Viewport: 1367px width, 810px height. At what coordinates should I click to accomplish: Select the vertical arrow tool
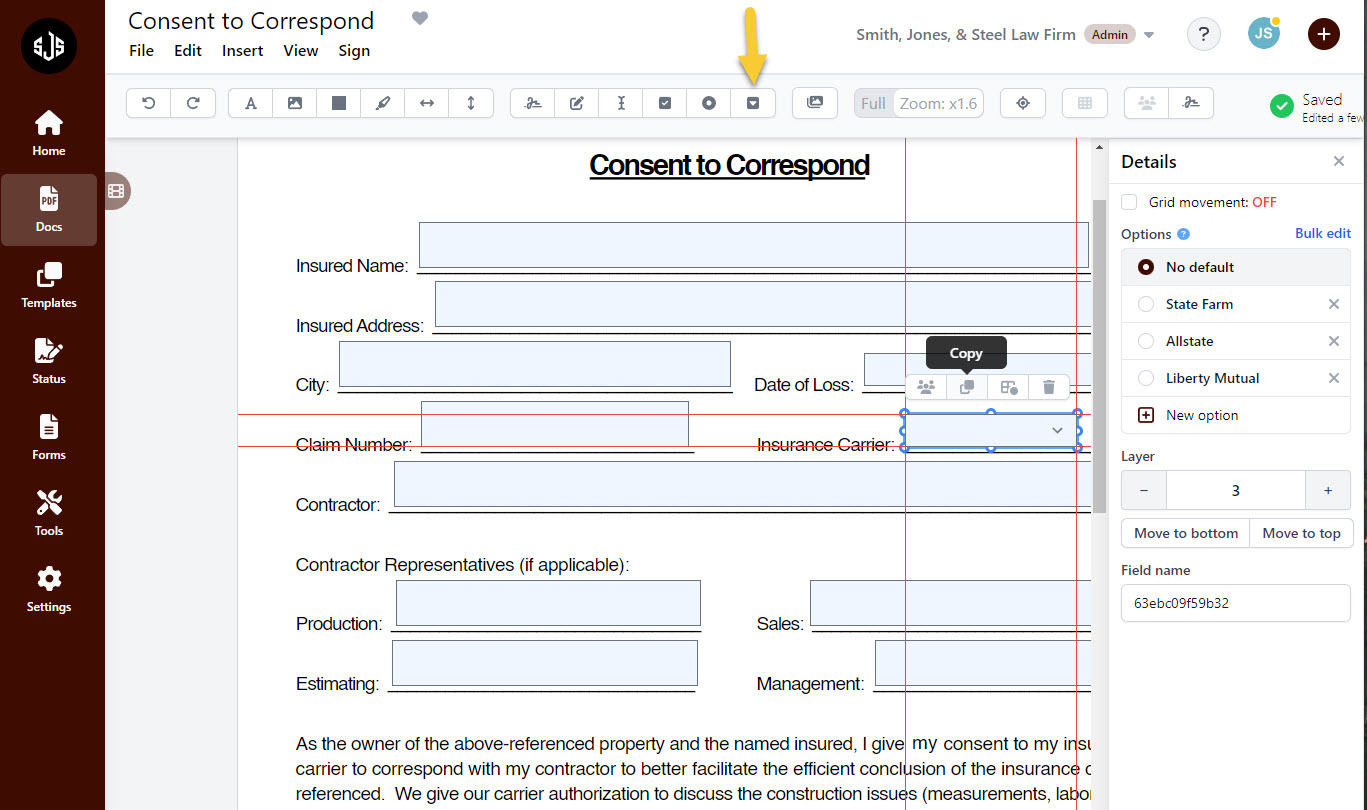click(x=470, y=103)
